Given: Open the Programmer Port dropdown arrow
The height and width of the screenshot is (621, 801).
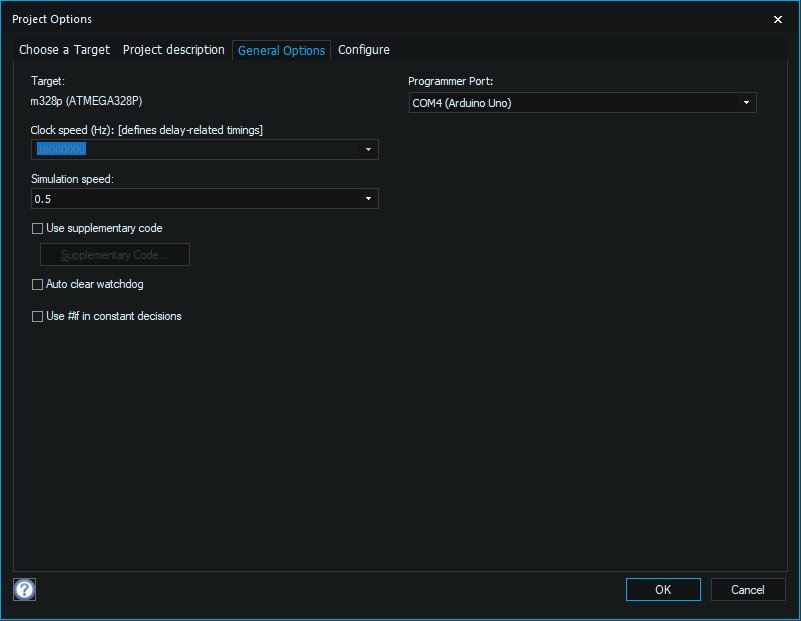Looking at the screenshot, I should [746, 103].
